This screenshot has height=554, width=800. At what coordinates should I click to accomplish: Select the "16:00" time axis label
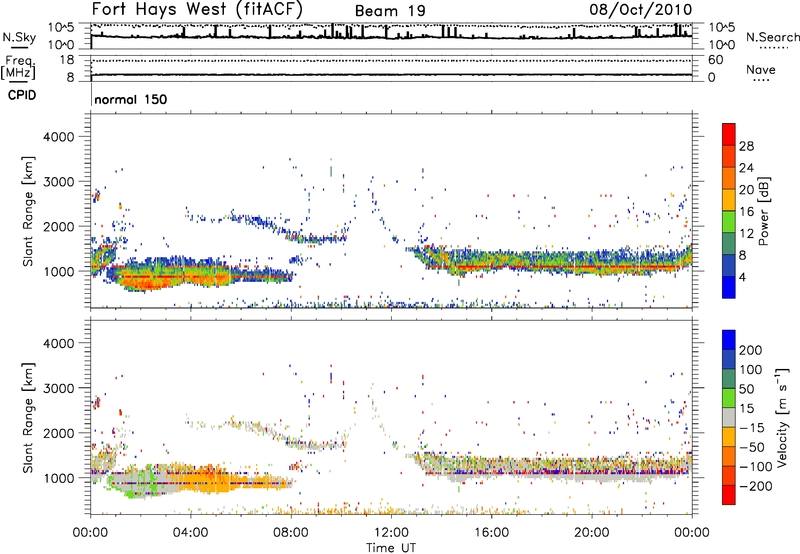click(491, 533)
